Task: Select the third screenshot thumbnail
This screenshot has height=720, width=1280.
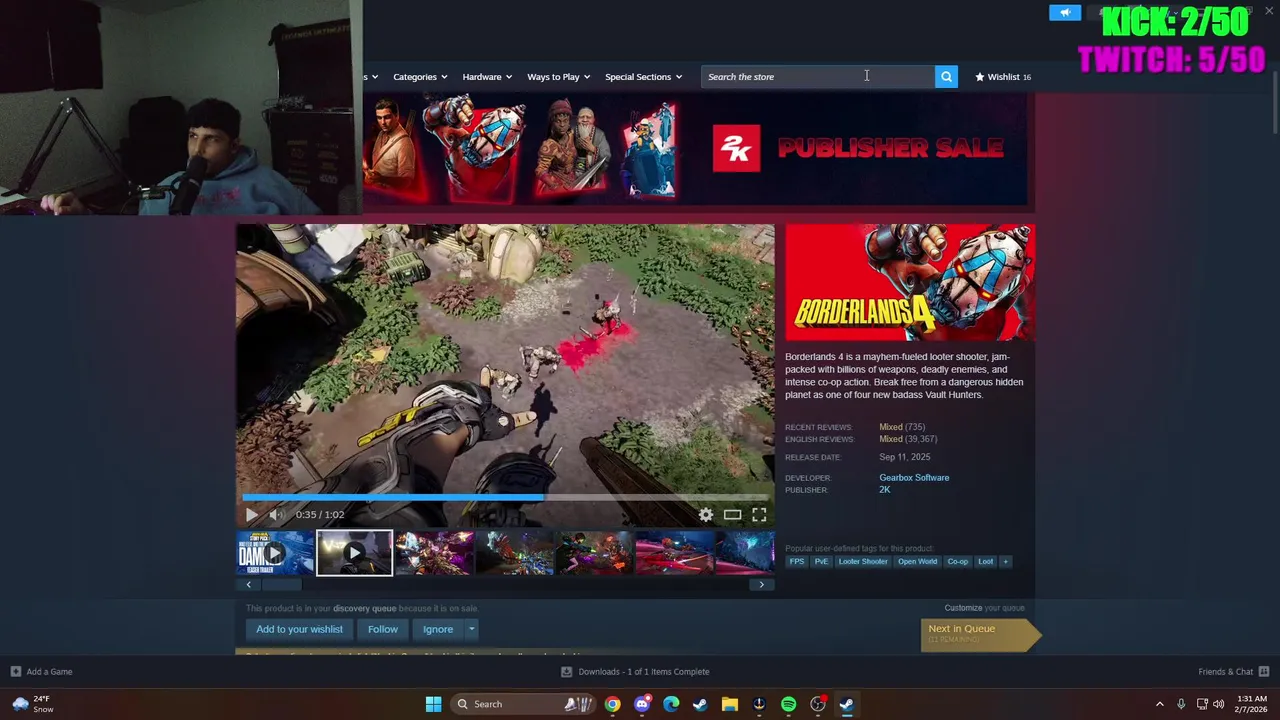Action: (x=434, y=553)
